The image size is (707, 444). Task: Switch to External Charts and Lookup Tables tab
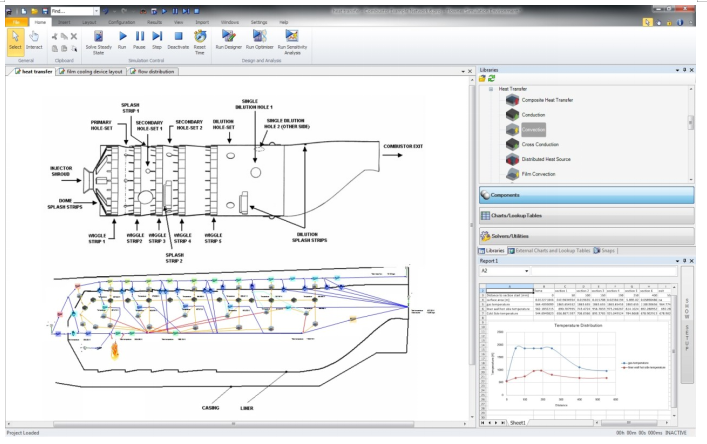tap(549, 251)
